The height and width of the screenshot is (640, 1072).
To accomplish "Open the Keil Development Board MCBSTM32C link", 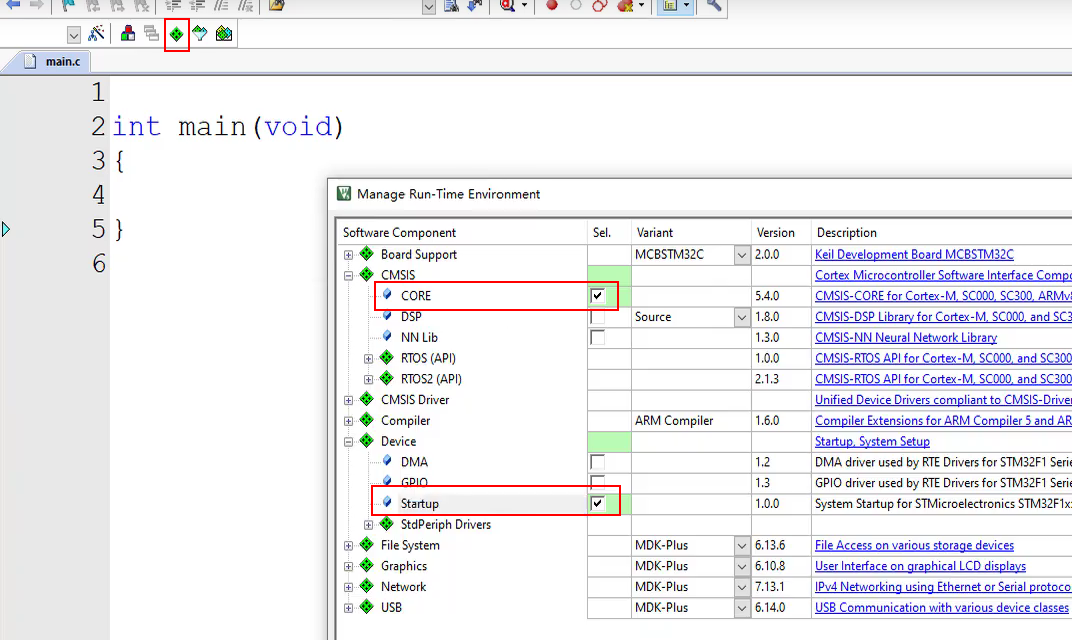I will pos(914,255).
